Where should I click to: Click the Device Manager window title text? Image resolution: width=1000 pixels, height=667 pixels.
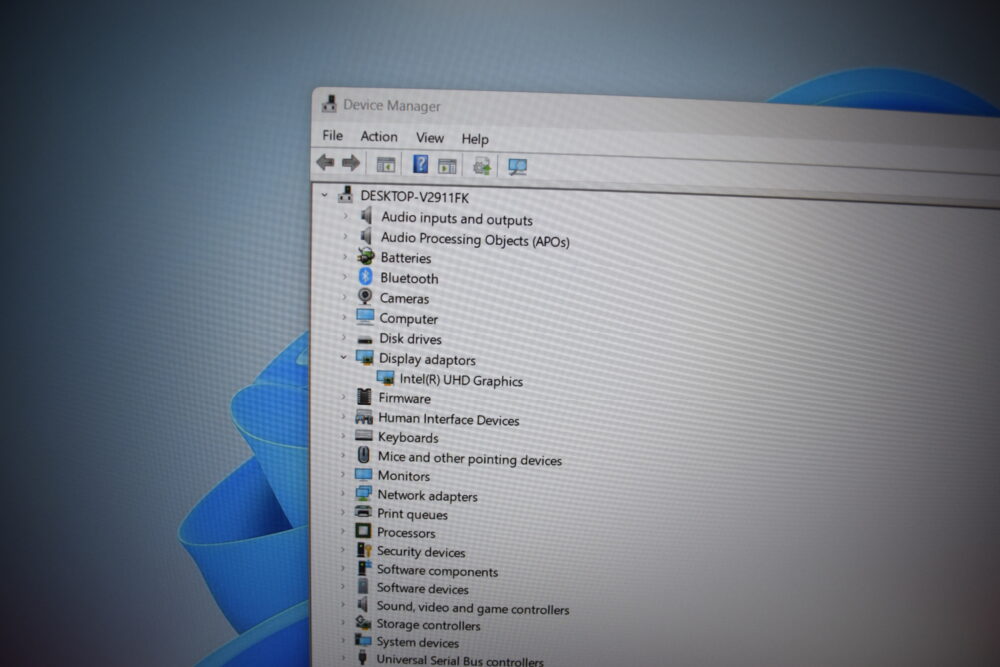pyautogui.click(x=392, y=105)
